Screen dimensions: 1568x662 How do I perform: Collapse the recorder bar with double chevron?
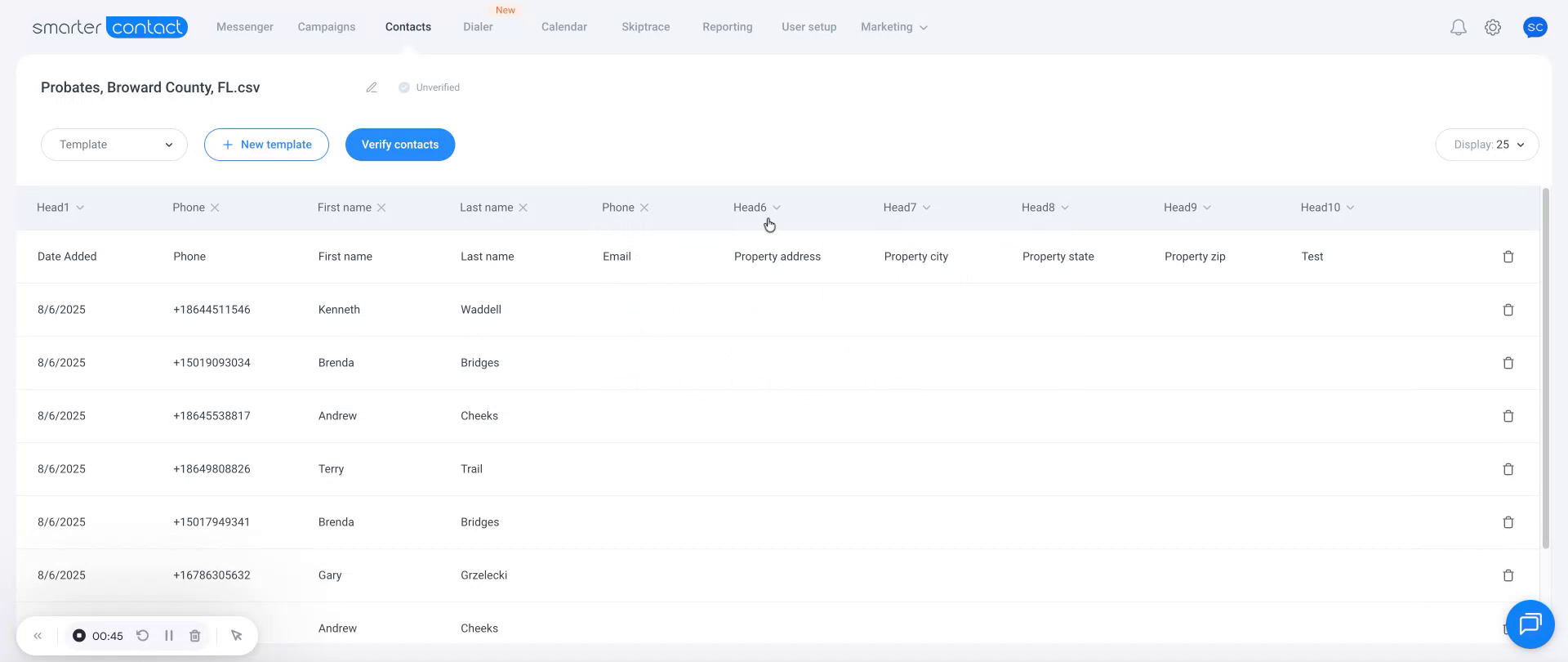point(38,636)
